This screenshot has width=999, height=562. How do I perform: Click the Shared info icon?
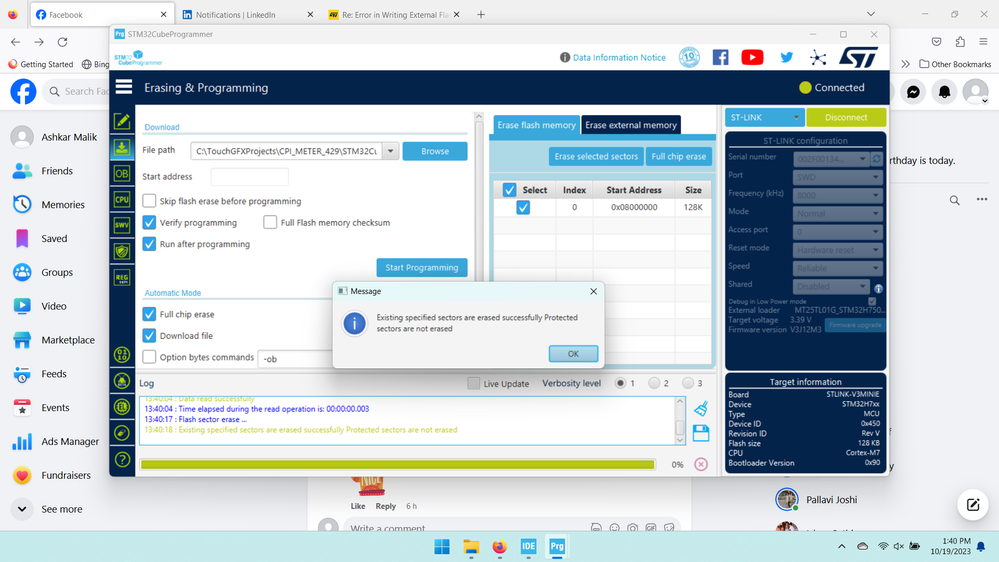coord(878,288)
